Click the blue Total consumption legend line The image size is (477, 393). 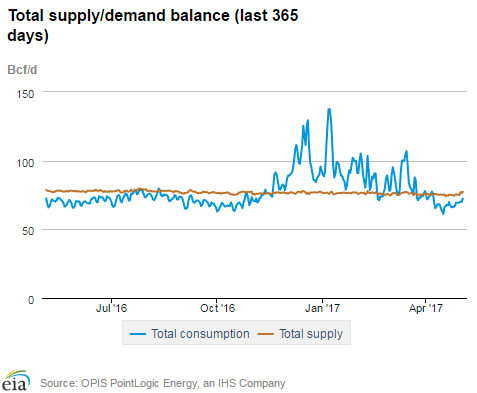point(138,334)
